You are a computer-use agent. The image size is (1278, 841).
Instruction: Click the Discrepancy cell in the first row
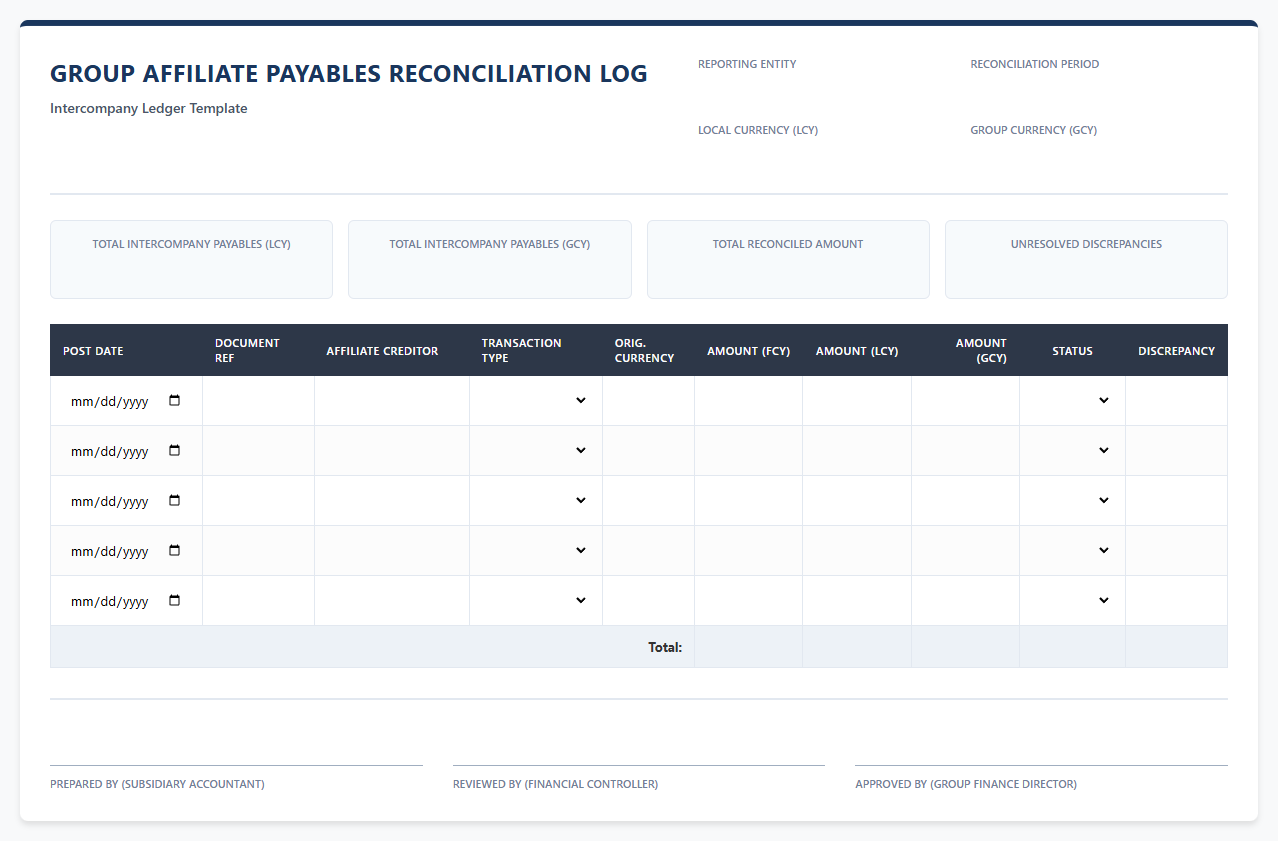tap(1176, 400)
